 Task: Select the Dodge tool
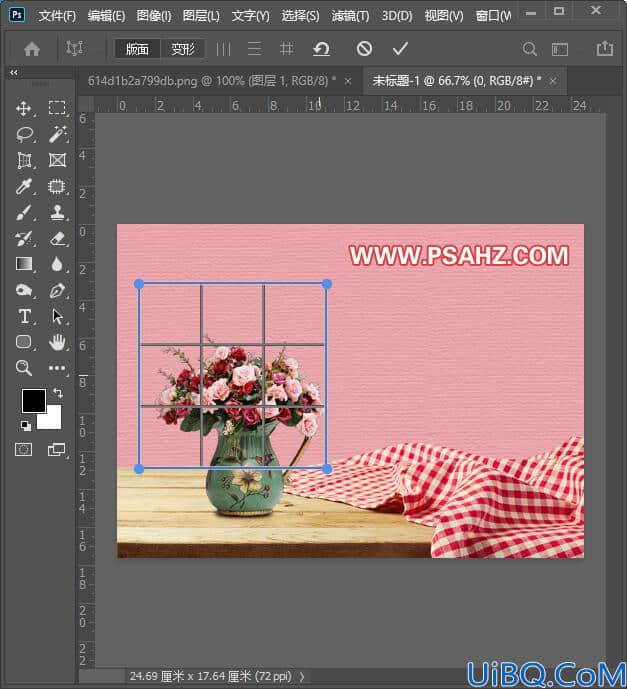click(24, 290)
